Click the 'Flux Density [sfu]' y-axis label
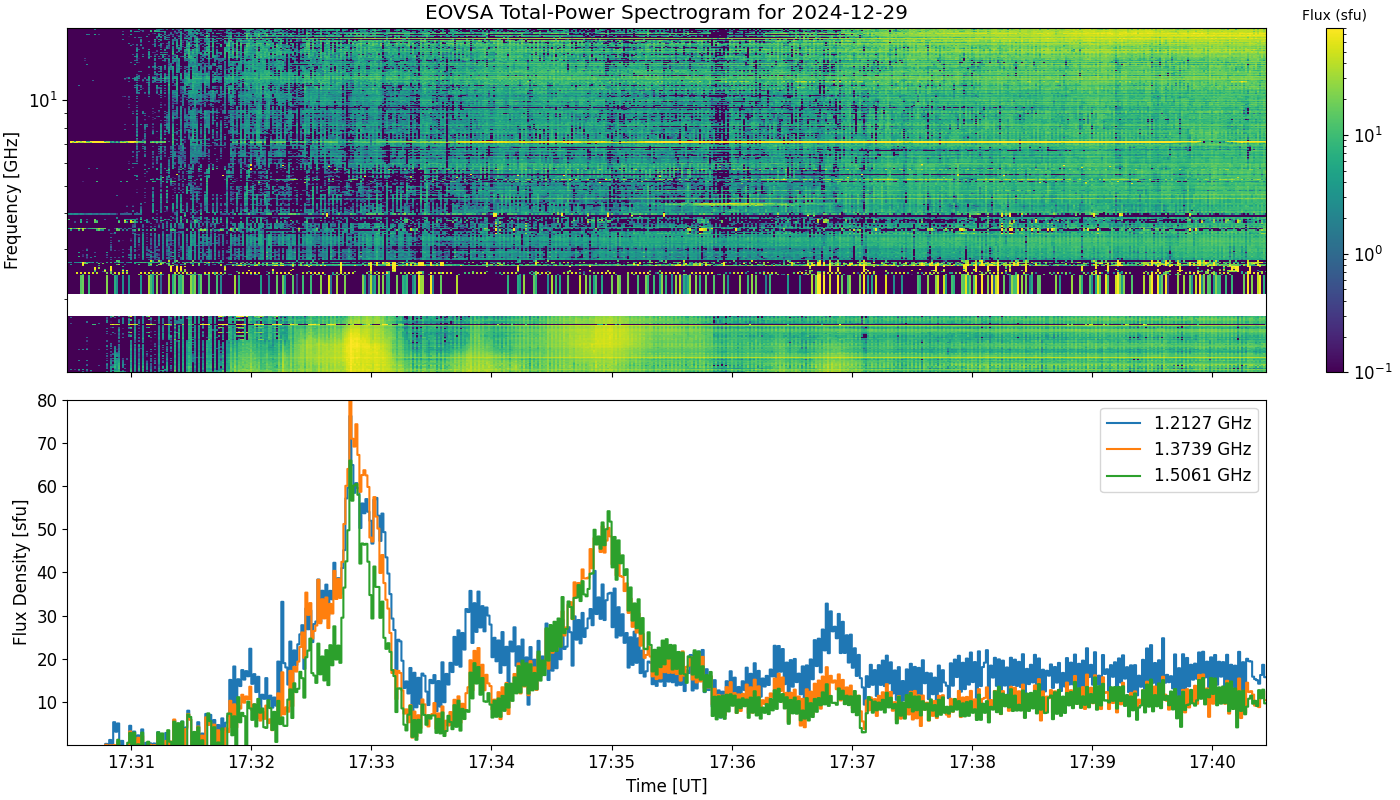Screen dimensions: 1400x800 19,573
